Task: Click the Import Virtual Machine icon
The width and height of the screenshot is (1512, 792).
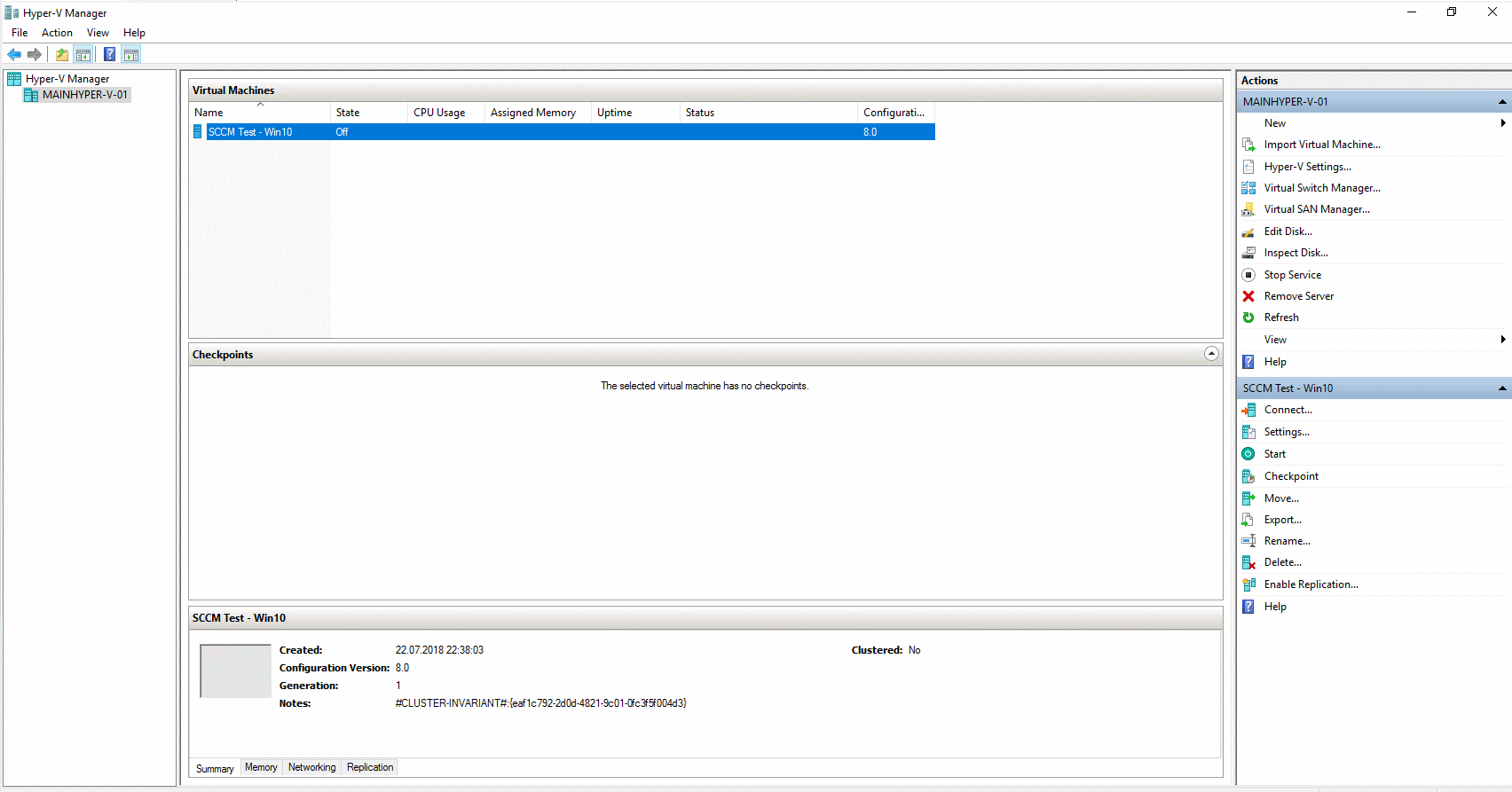Action: (x=1248, y=145)
